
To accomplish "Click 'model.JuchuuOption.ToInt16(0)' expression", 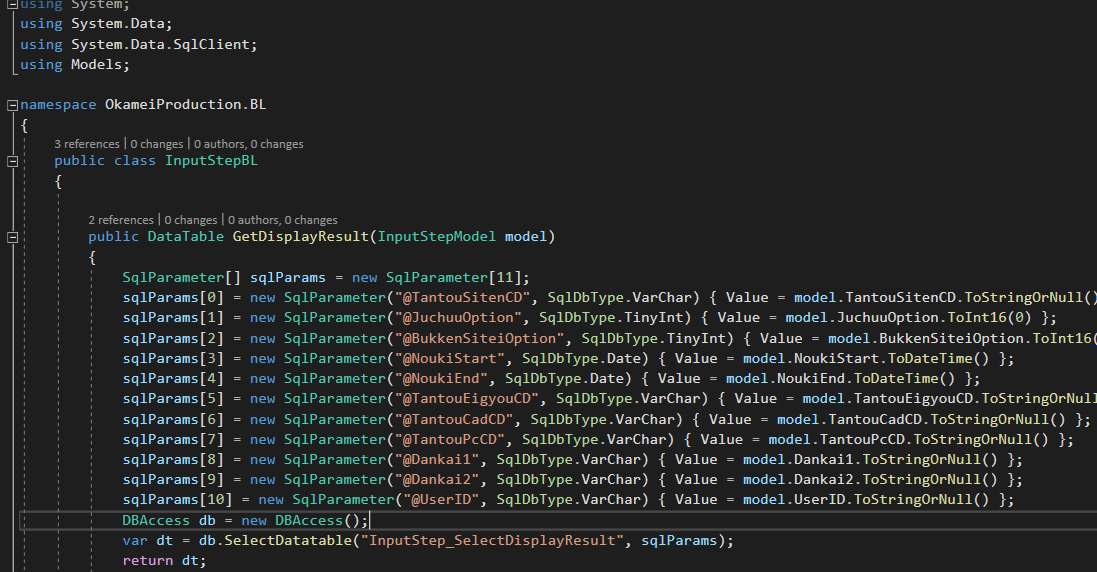I will coord(908,317).
